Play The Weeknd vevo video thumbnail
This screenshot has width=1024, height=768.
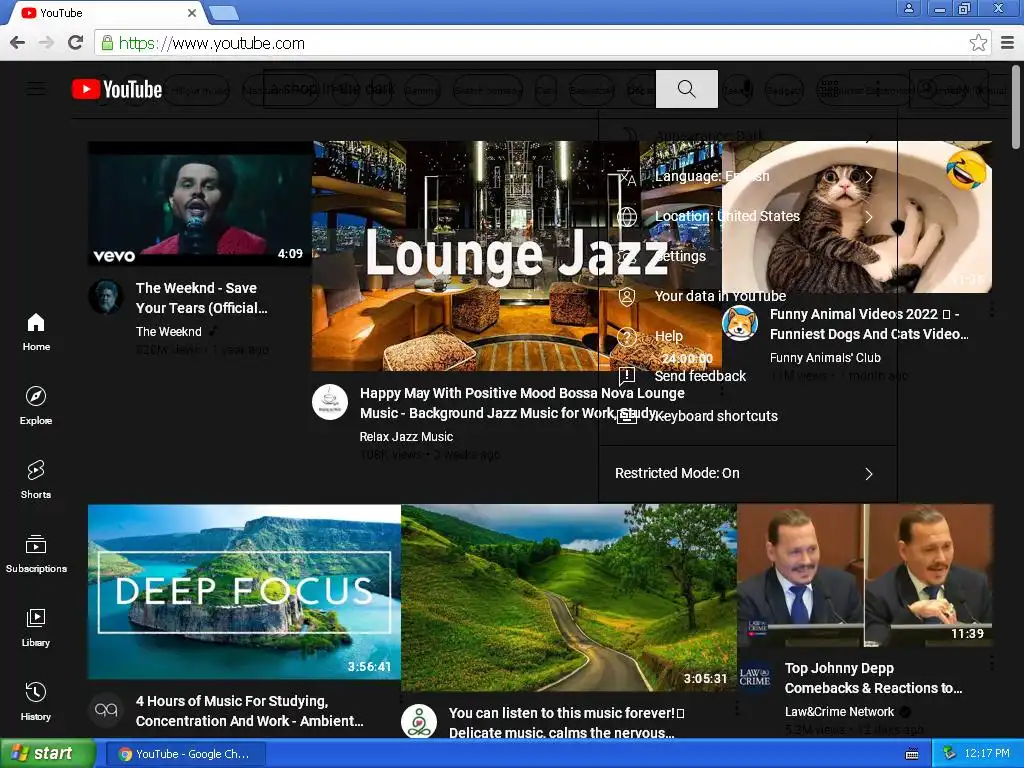coord(199,203)
